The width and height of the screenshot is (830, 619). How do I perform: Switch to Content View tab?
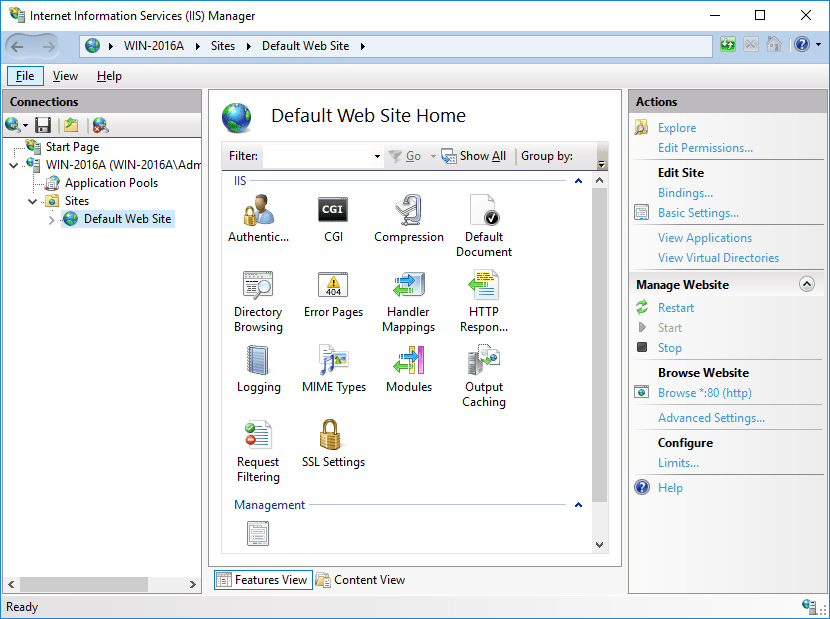click(360, 580)
